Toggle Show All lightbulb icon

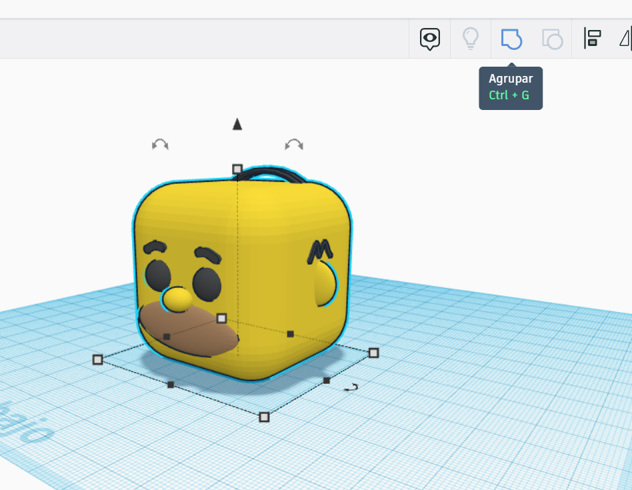[470, 39]
